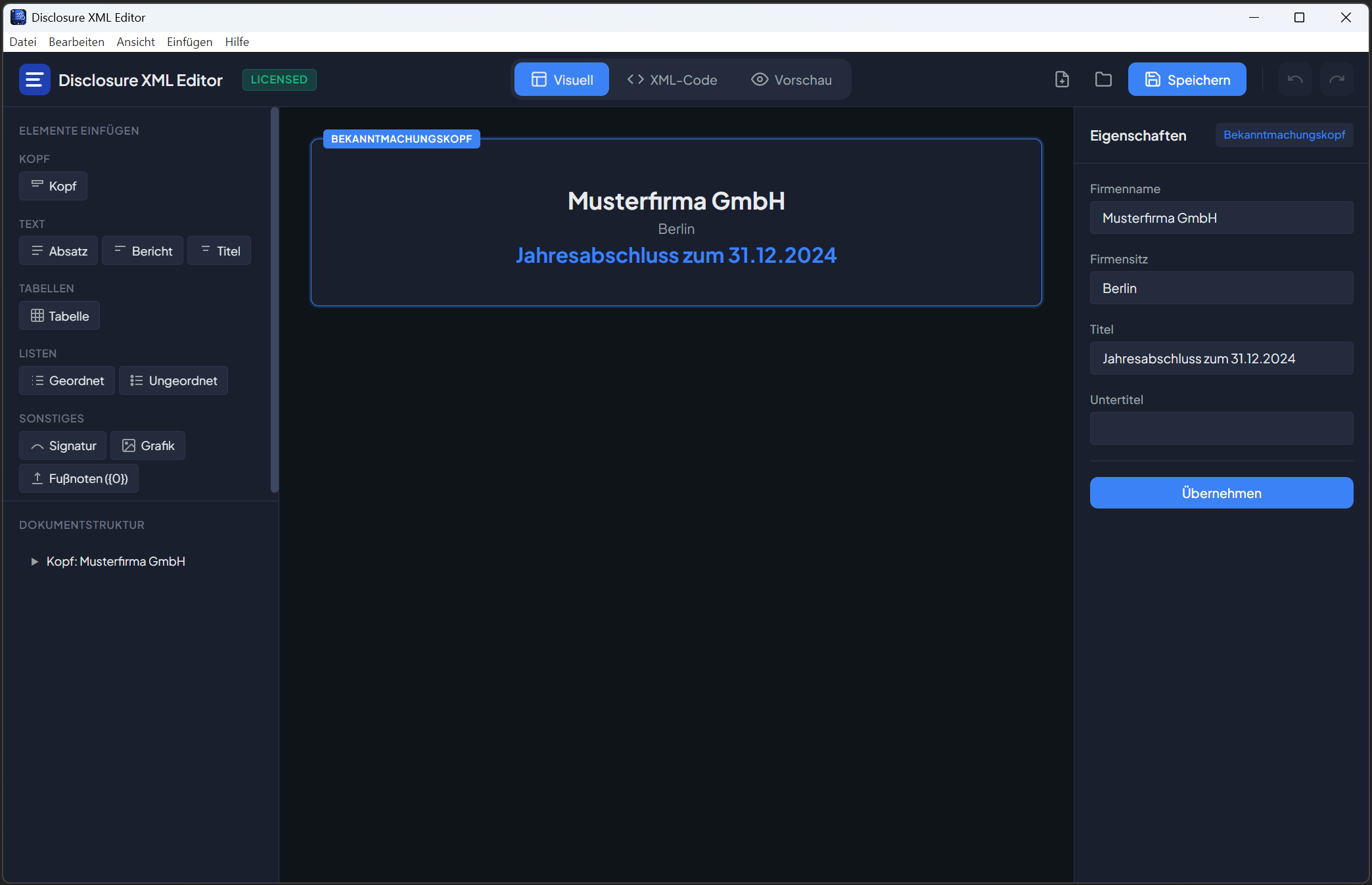The width and height of the screenshot is (1372, 885).
Task: Switch to the Visuell editing mode
Action: [561, 79]
